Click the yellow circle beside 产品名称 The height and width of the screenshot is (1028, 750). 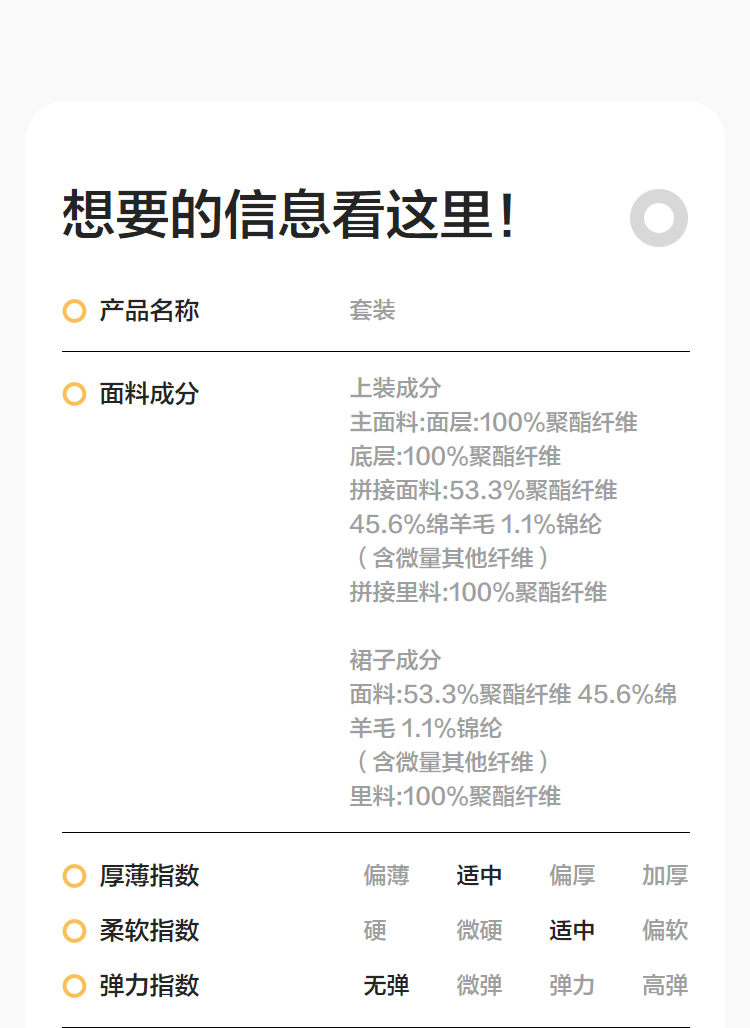click(x=74, y=311)
